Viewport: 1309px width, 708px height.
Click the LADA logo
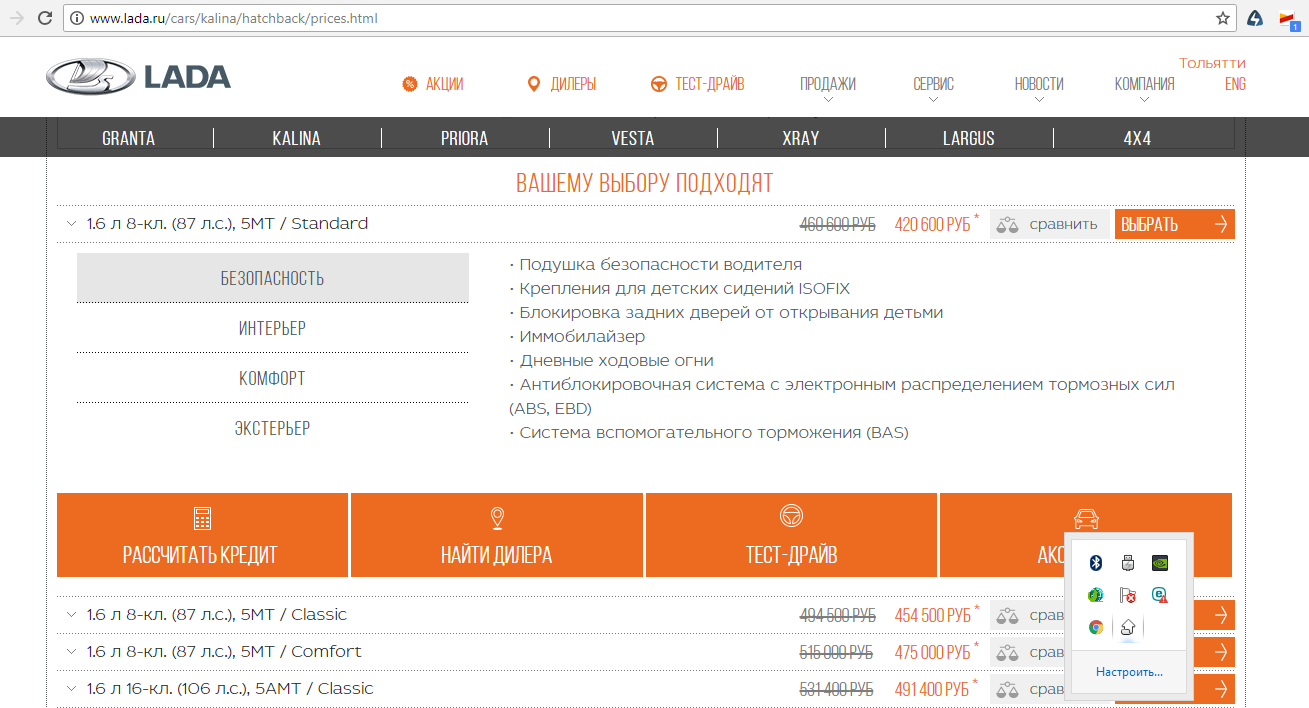point(138,77)
